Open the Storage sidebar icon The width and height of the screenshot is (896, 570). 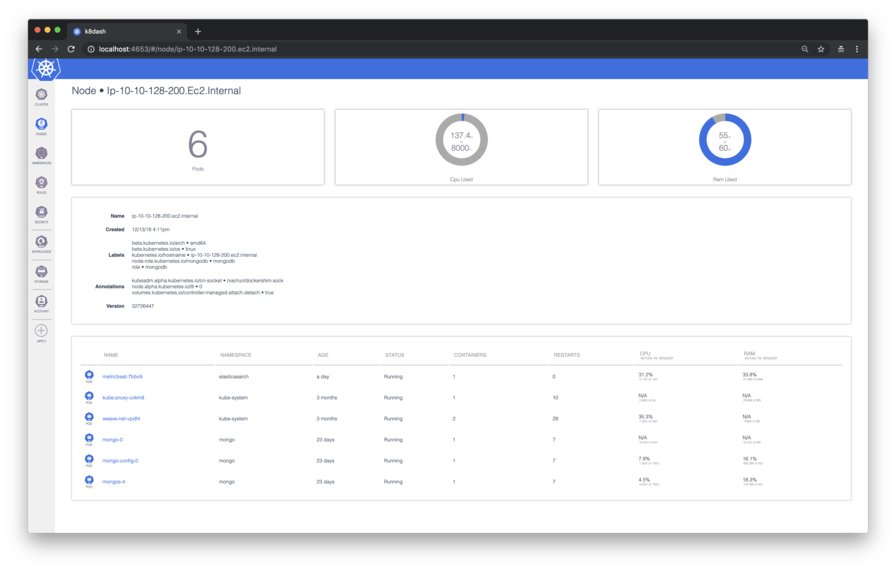[41, 273]
